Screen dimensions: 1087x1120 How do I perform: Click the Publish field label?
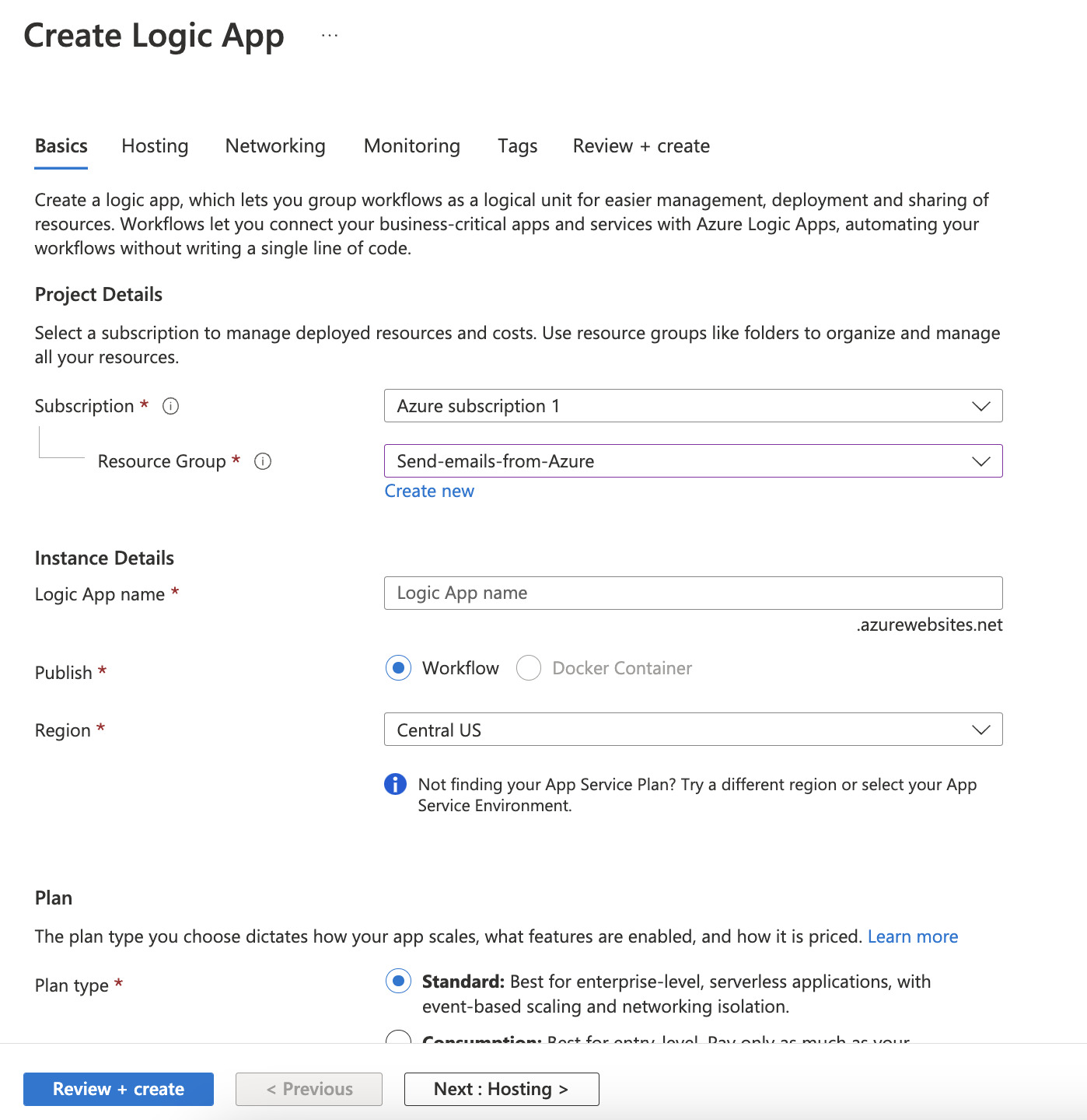pos(64,673)
